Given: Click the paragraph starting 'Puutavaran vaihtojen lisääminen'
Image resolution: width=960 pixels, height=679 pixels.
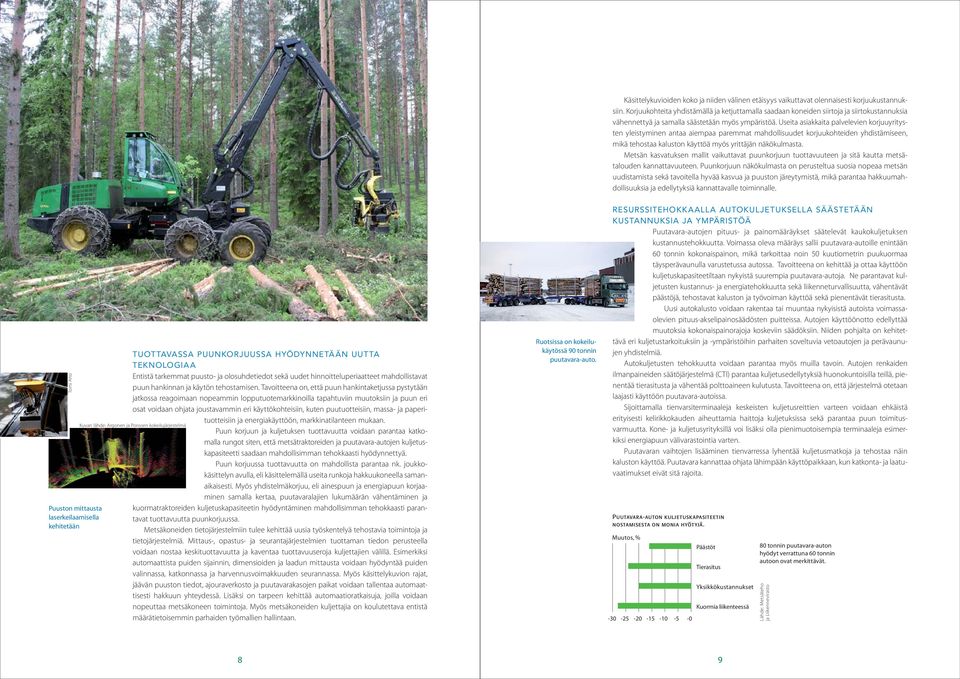Looking at the screenshot, I should point(760,462).
